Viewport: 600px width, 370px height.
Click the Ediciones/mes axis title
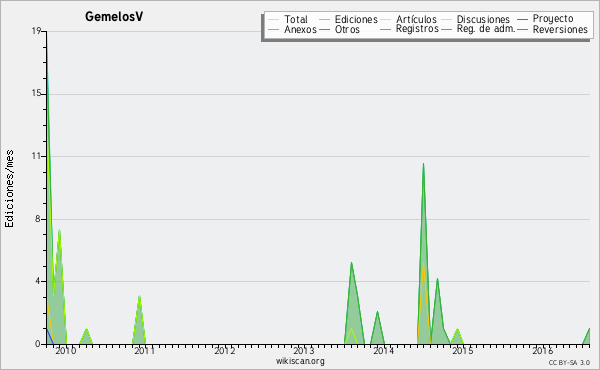(x=9, y=188)
